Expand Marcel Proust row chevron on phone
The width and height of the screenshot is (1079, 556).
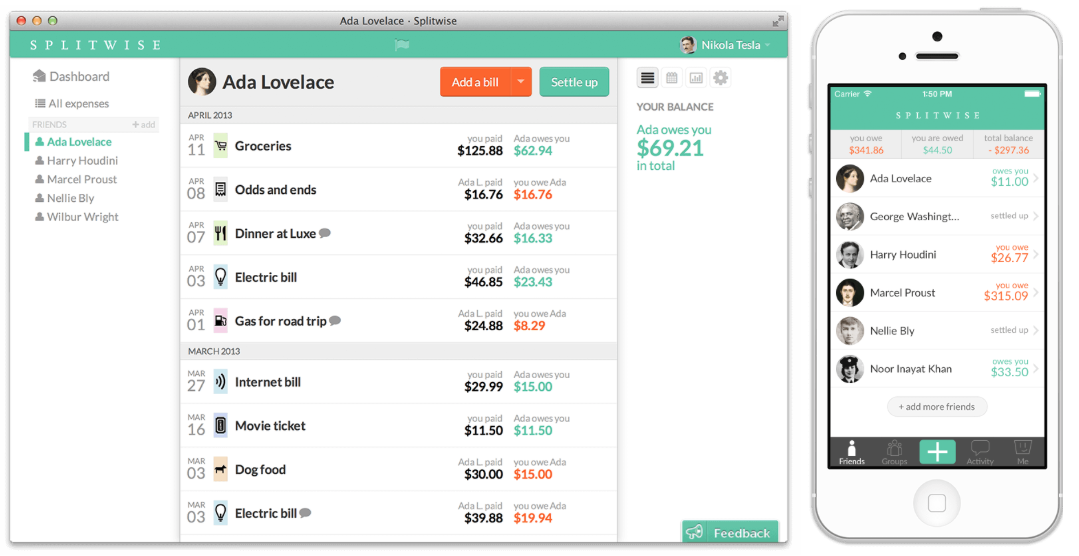tap(1036, 293)
